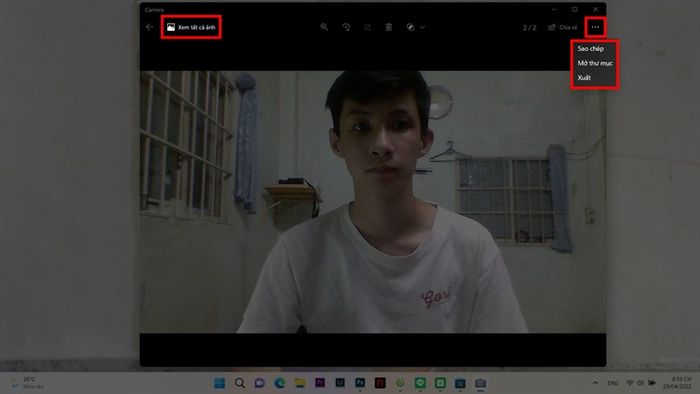Open taskbar Search

(x=240, y=383)
